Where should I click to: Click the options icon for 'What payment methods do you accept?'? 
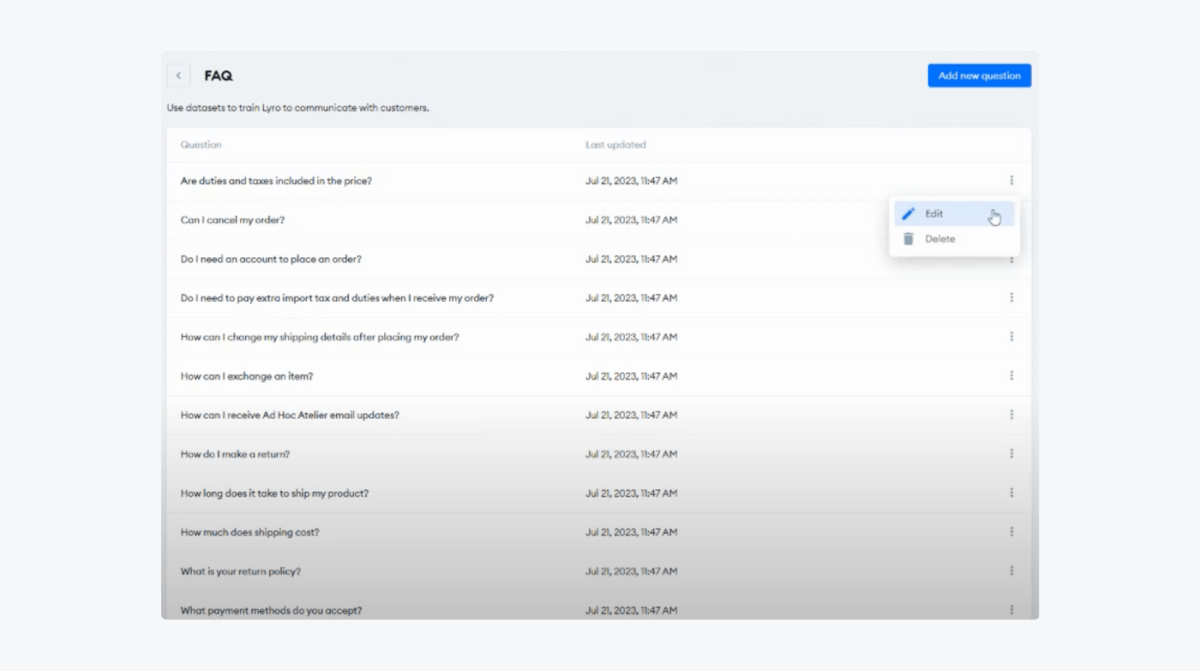point(1011,610)
